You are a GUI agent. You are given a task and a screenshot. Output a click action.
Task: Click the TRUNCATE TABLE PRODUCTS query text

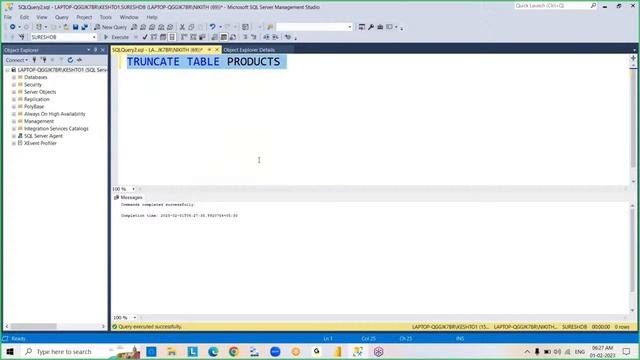click(203, 62)
